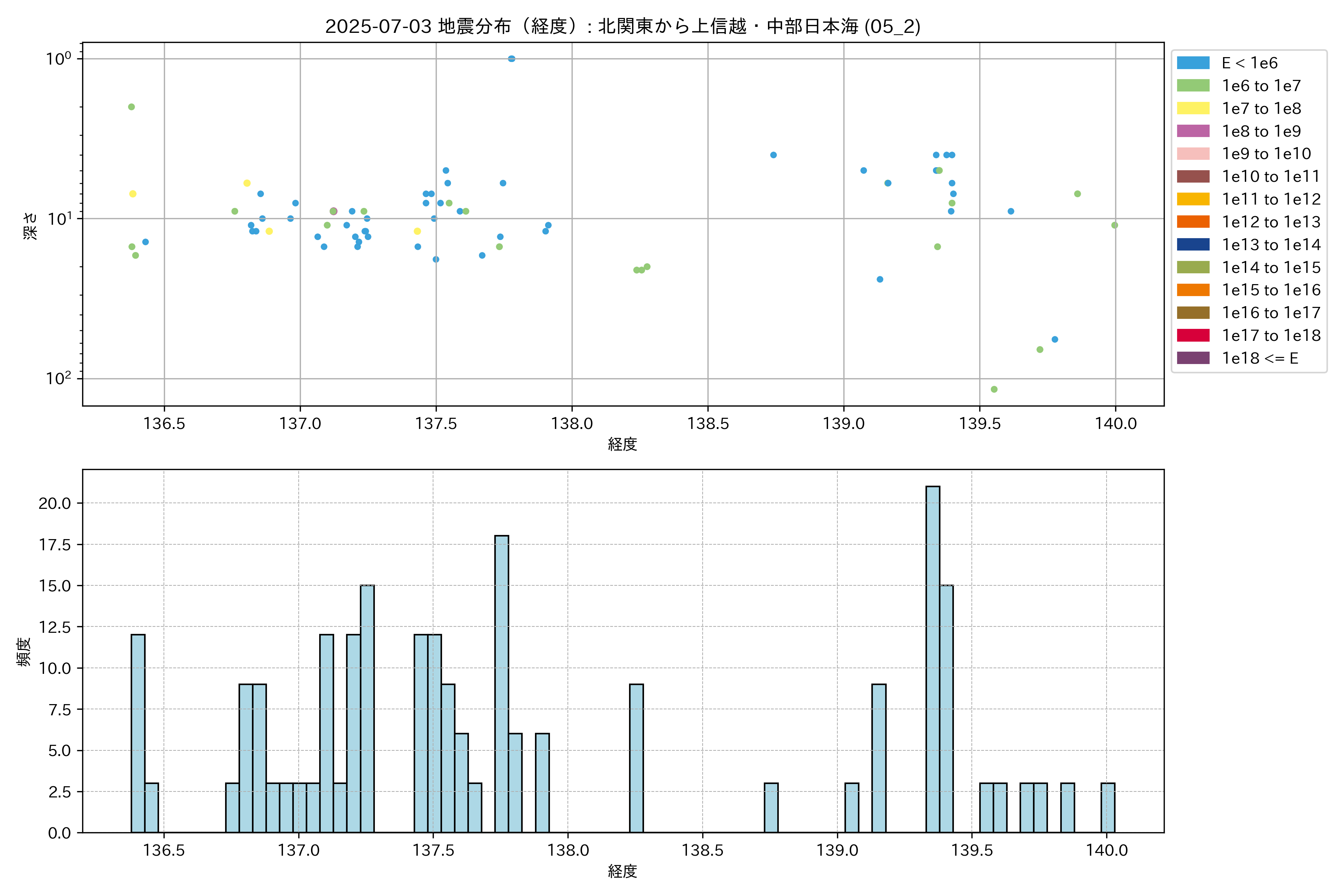Image resolution: width=1344 pixels, height=896 pixels.
Task: Click the 頻度 y-axis label of histogram
Action: point(24,651)
